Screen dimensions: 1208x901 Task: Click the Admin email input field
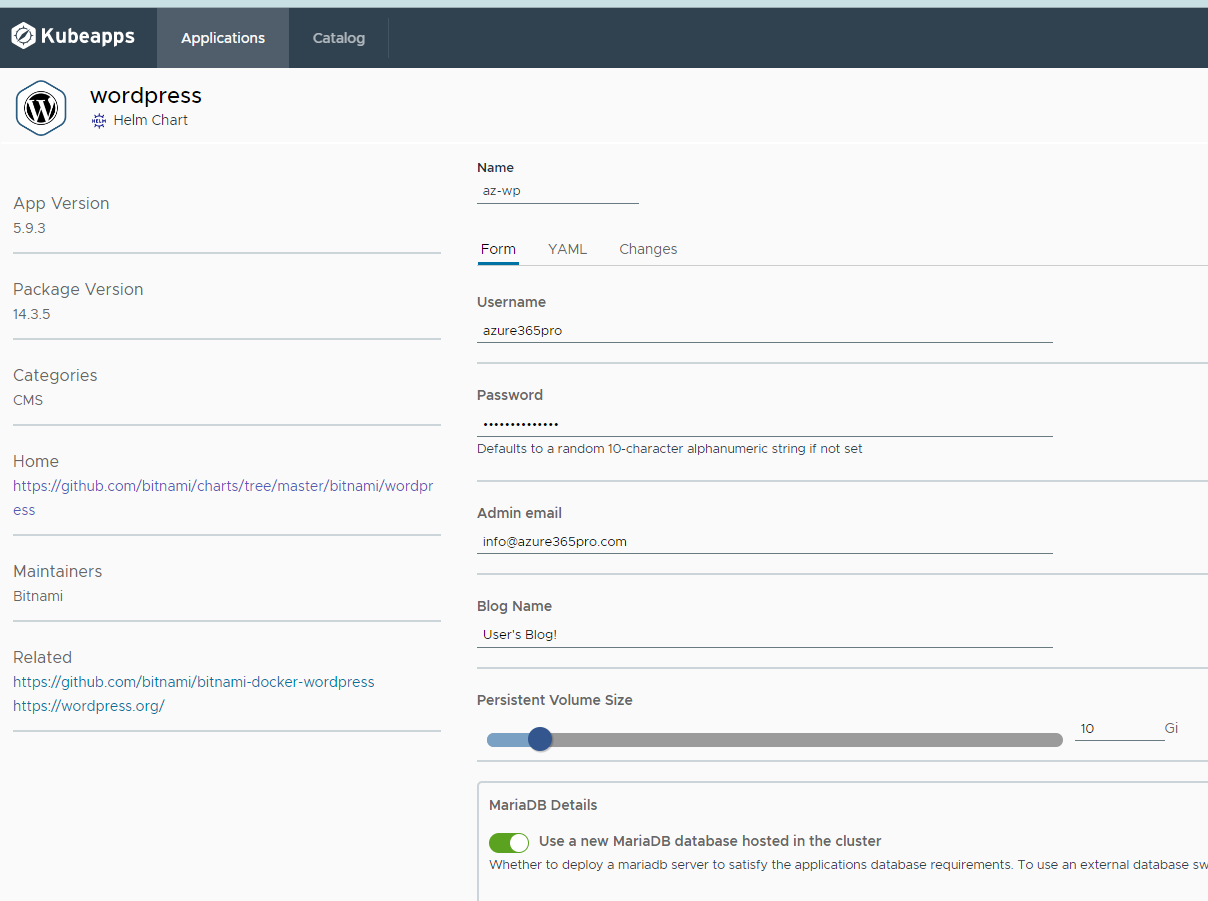[x=765, y=541]
